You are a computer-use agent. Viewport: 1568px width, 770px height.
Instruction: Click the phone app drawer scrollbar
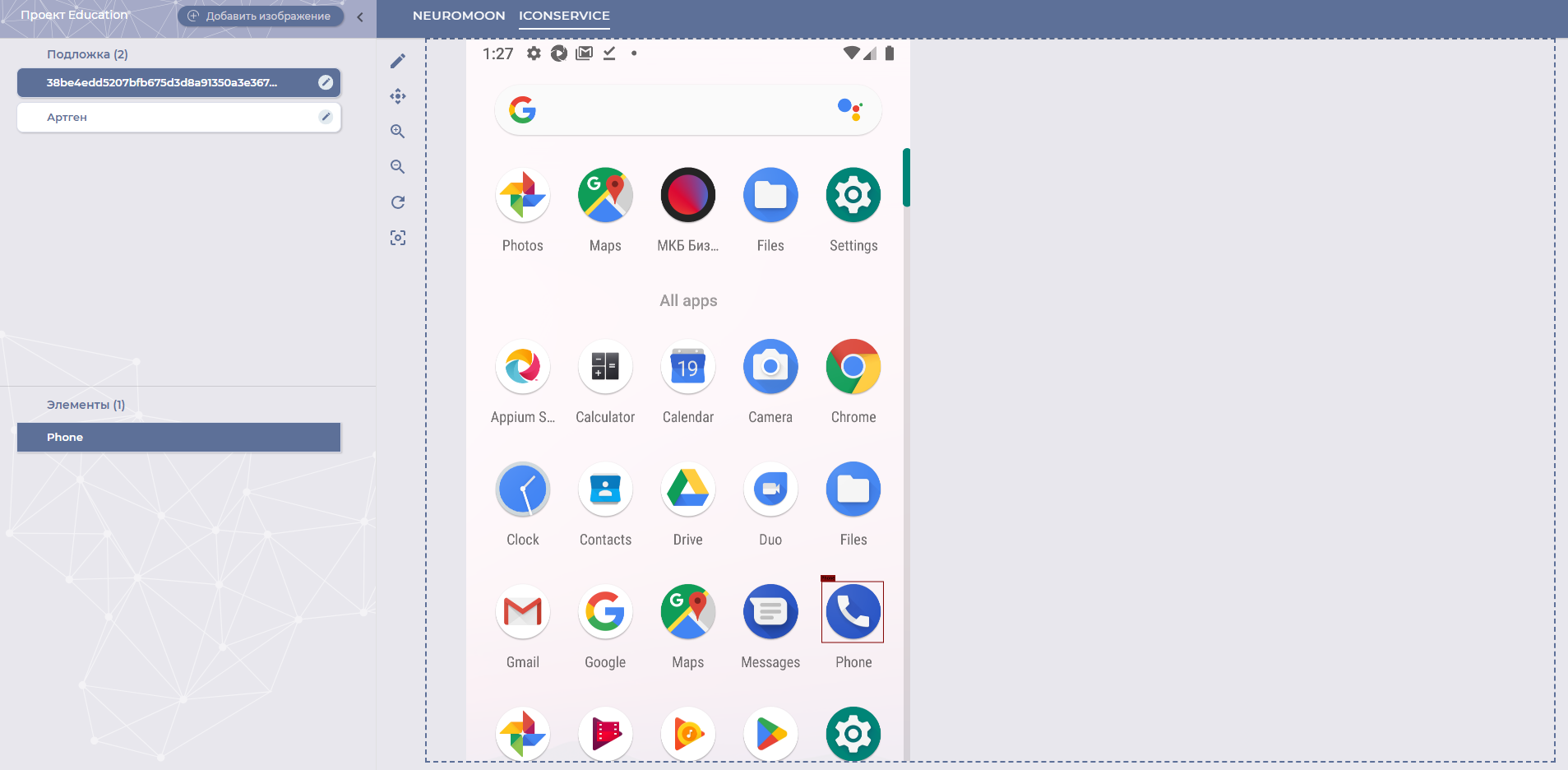tap(906, 177)
